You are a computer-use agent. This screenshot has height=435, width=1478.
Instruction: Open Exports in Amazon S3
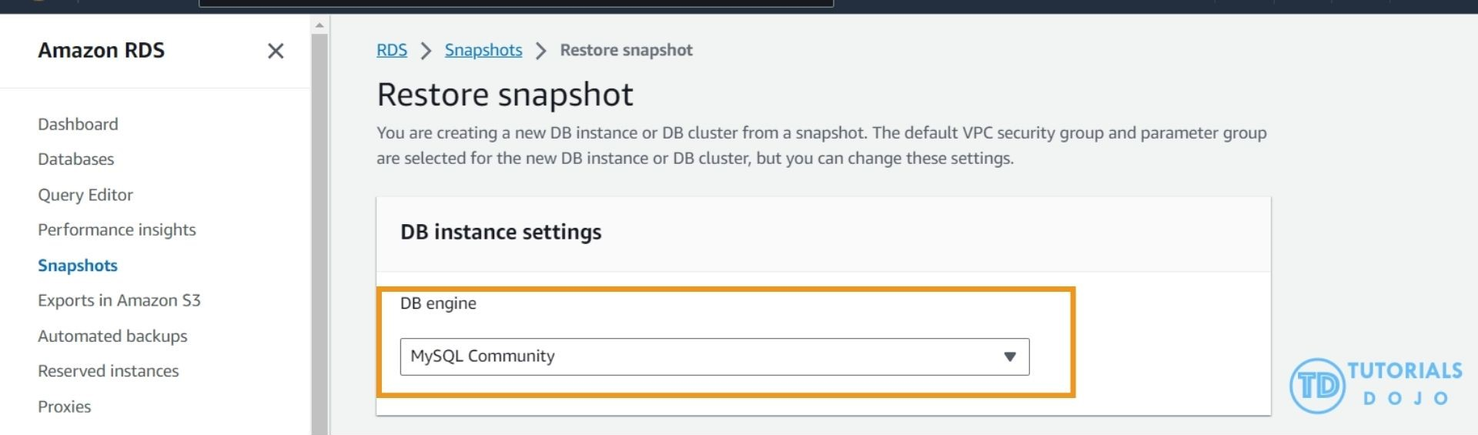(x=119, y=300)
